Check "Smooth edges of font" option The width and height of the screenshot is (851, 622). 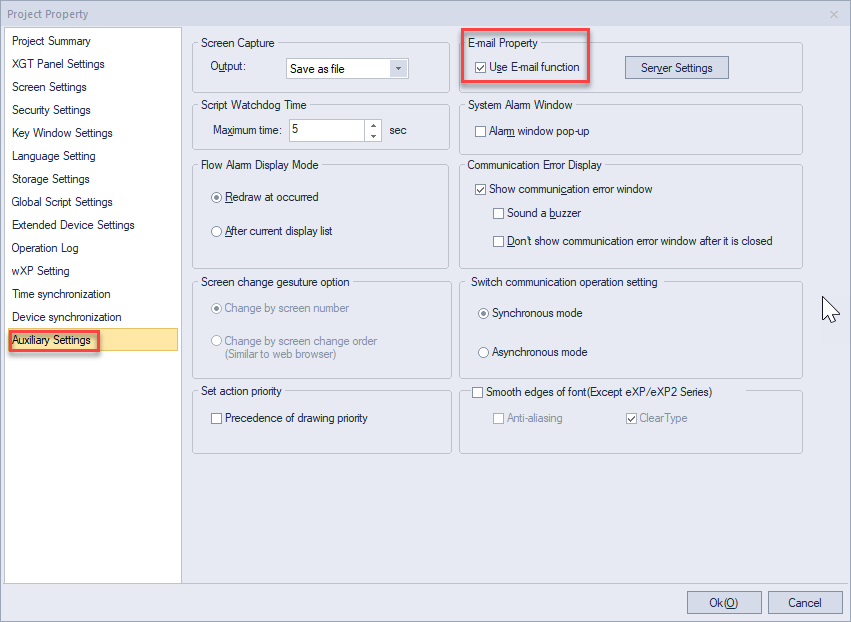point(477,392)
